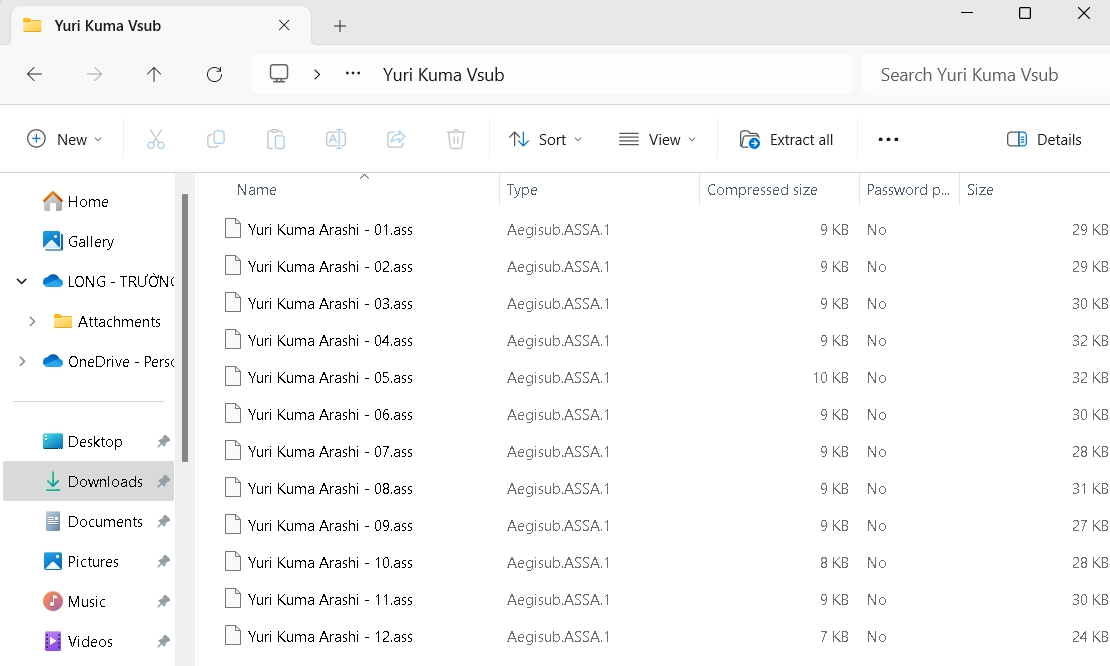The image size is (1110, 666).
Task: Click the Delete trash icon
Action: (456, 139)
